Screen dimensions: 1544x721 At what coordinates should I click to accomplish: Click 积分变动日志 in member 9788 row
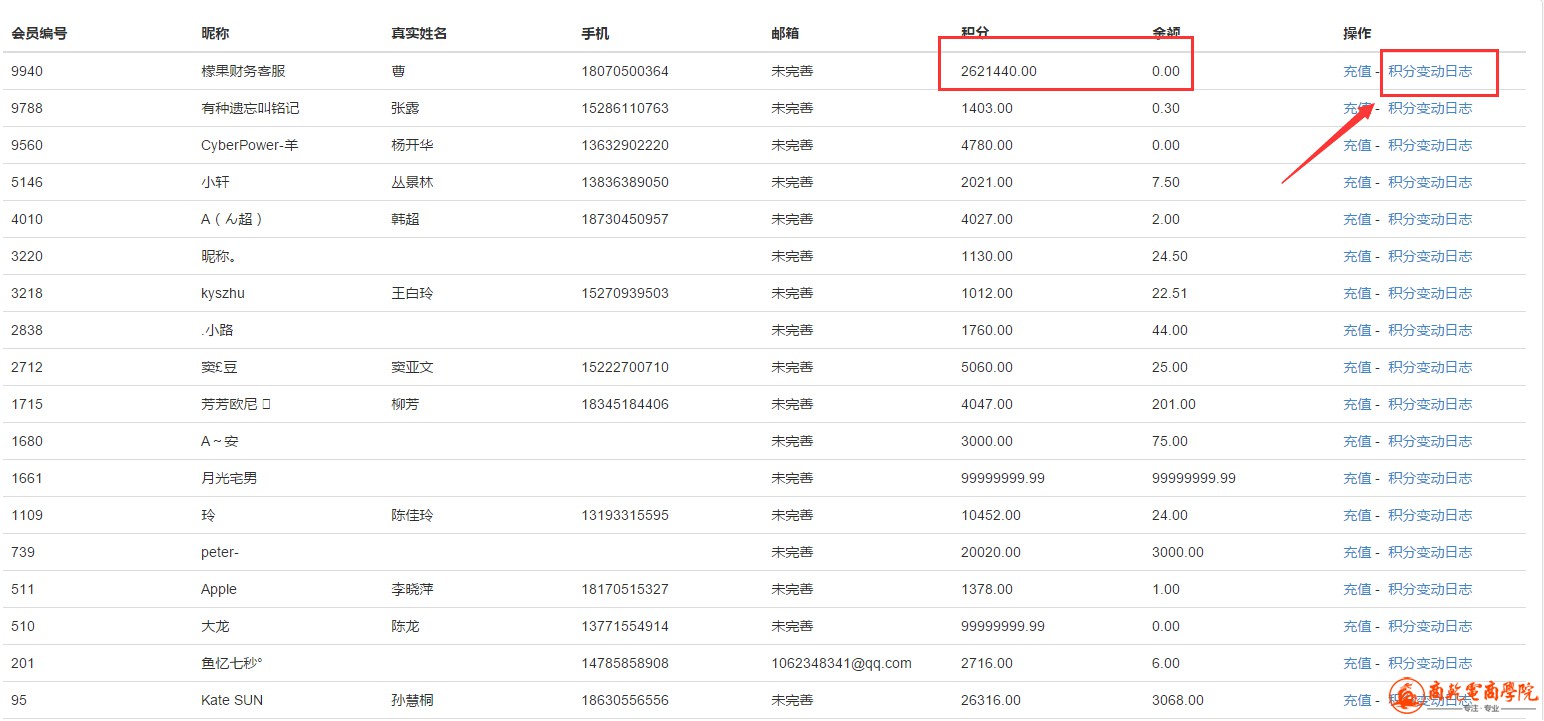tap(1430, 108)
